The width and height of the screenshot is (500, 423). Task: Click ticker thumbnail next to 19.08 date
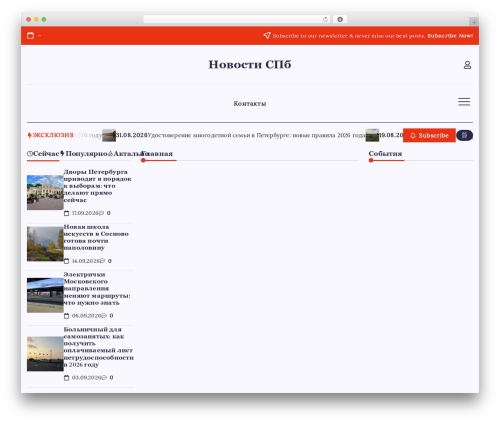pos(372,135)
